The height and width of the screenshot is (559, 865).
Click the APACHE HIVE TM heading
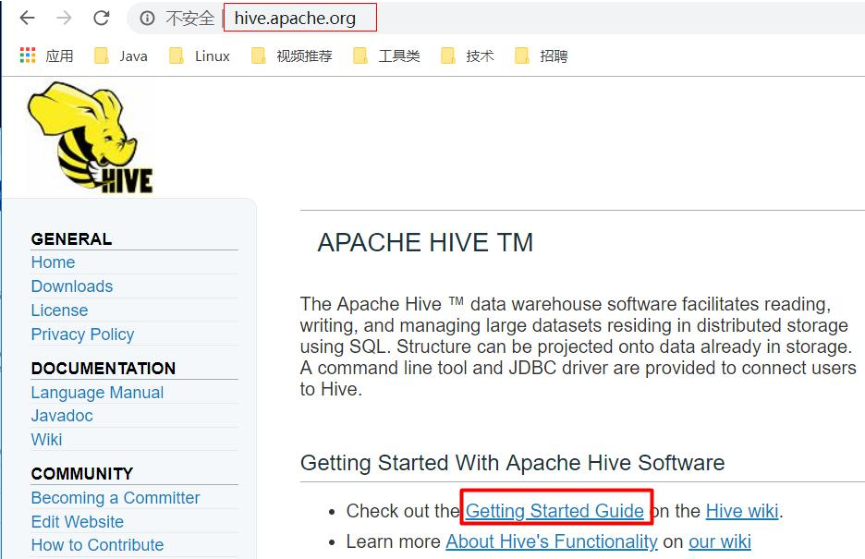(425, 243)
